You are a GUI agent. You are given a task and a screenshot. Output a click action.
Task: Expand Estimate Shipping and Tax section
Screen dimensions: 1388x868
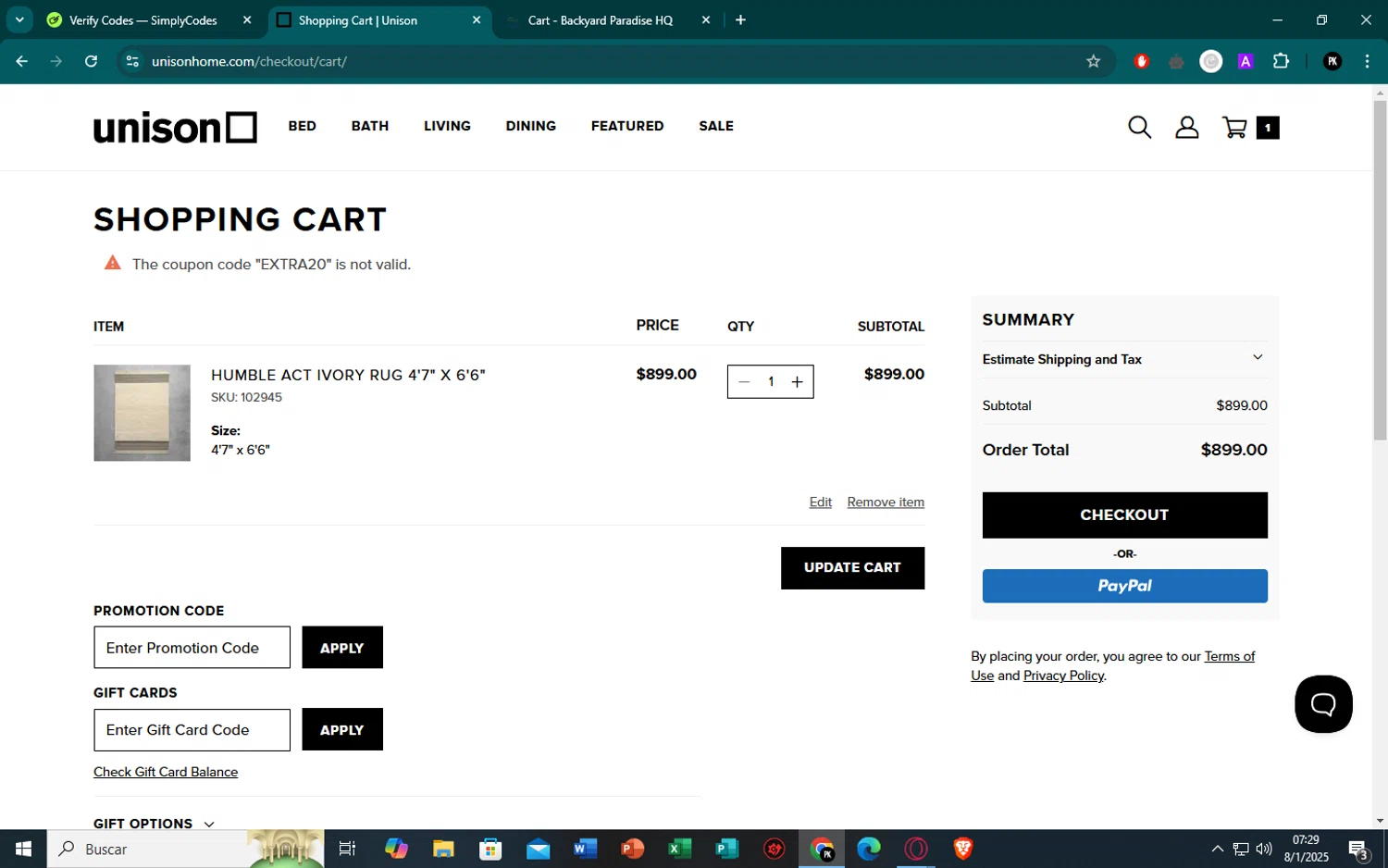click(1124, 359)
